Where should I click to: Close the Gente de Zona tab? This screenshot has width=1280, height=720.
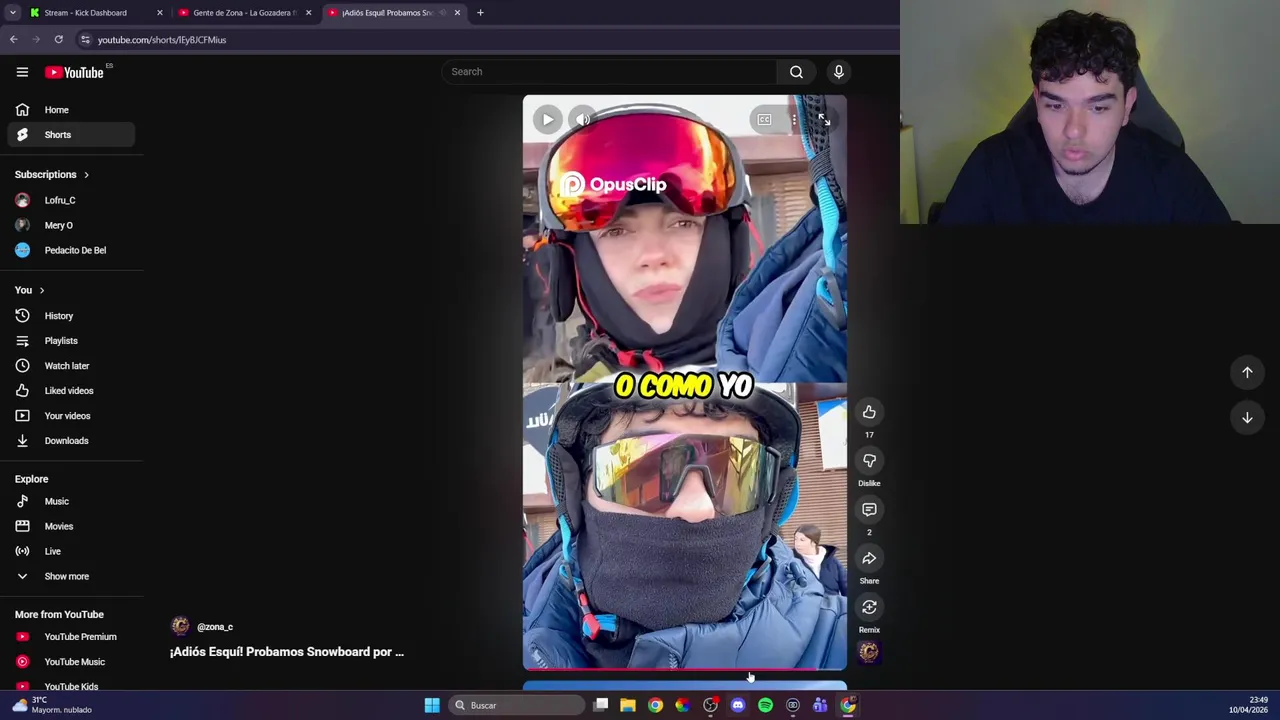(x=308, y=13)
